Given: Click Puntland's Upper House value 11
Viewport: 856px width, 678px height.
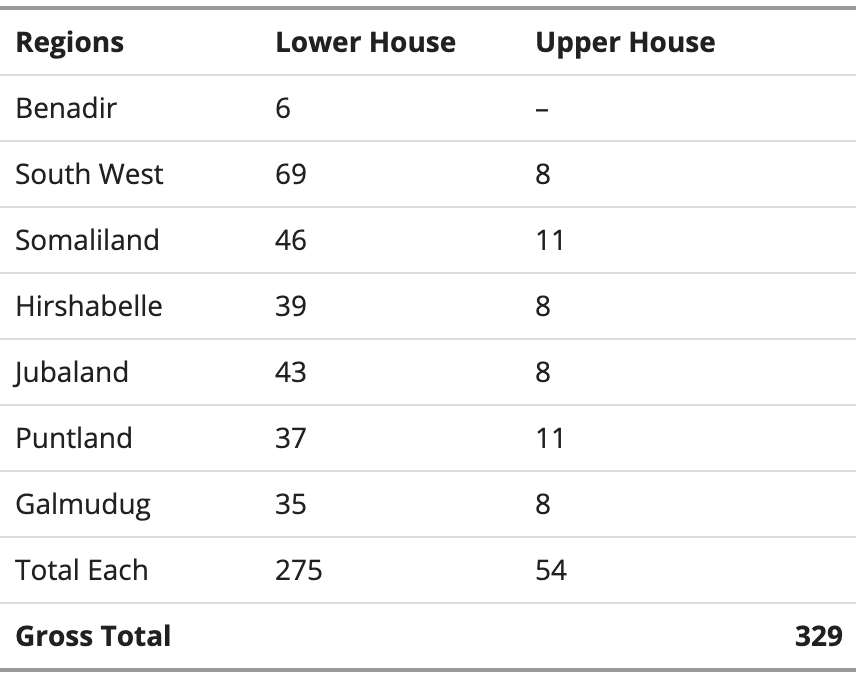Looking at the screenshot, I should [x=550, y=438].
